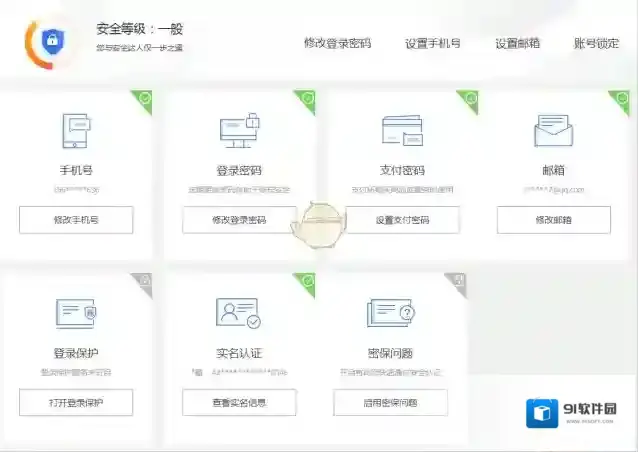Click green check badge on email card
The image size is (638, 452).
(622, 98)
